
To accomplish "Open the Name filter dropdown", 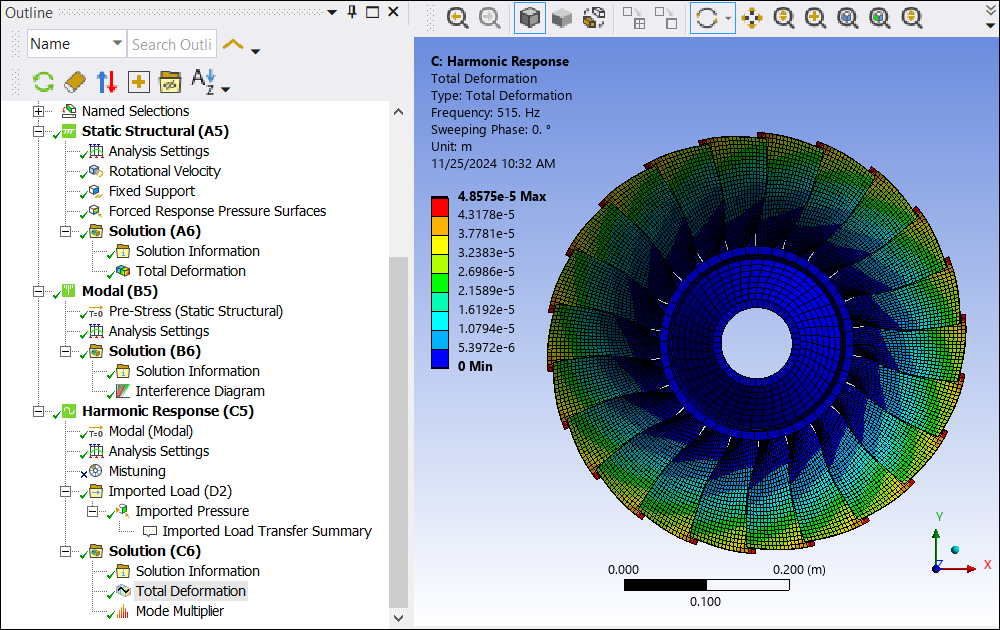I will [x=116, y=44].
